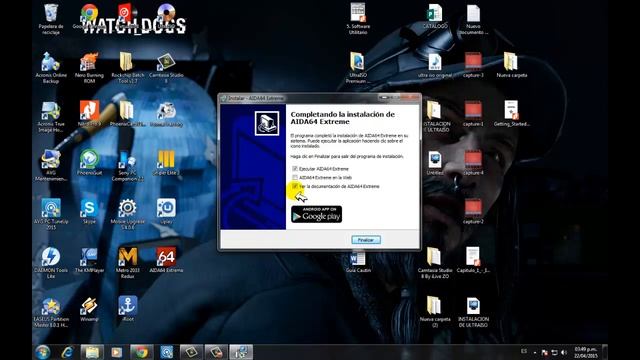Image resolution: width=640 pixels, height=360 pixels.
Task: Open the Papelera de reciclaje icon
Action: coord(51,19)
